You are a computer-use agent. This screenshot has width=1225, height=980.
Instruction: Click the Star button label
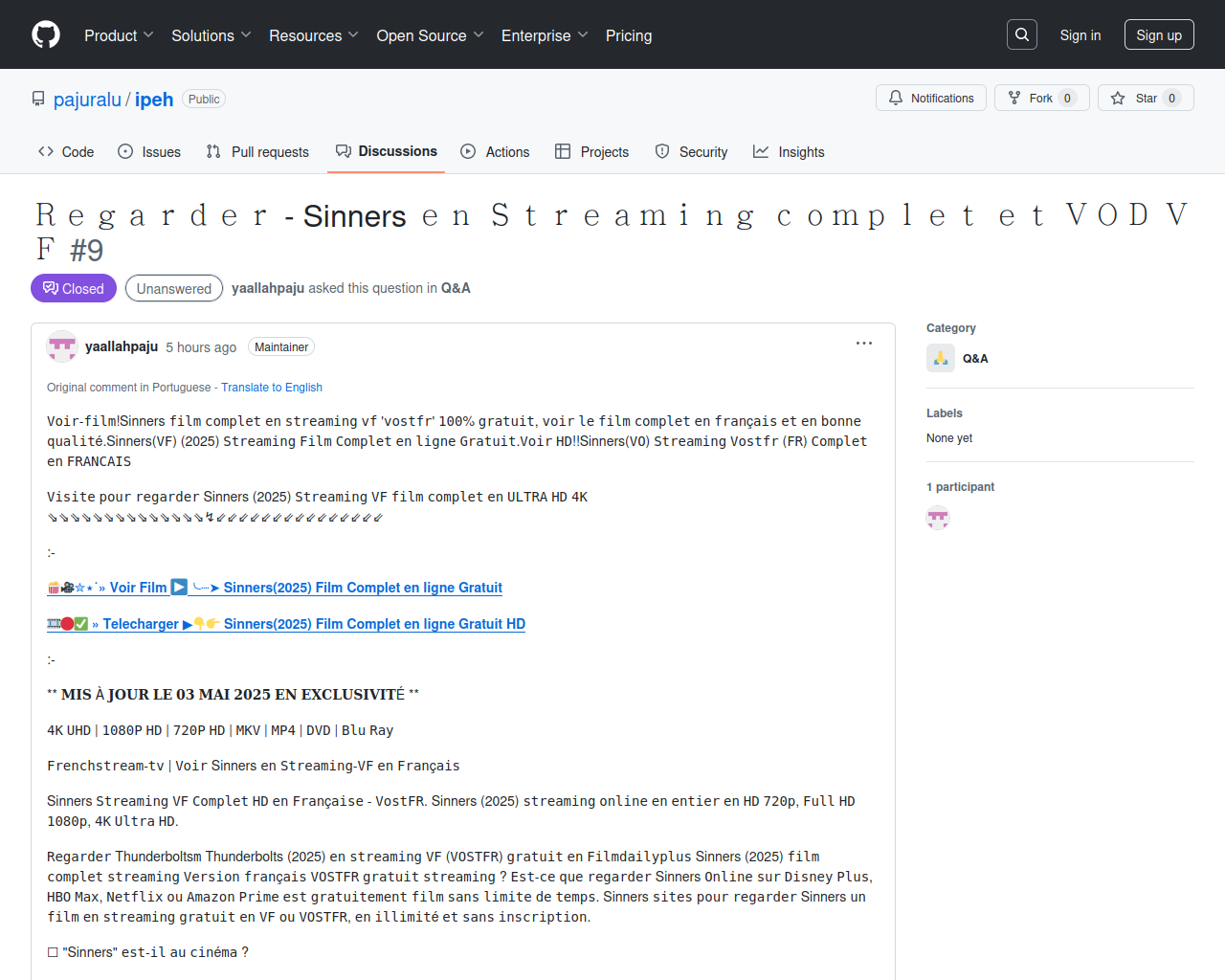click(1147, 99)
